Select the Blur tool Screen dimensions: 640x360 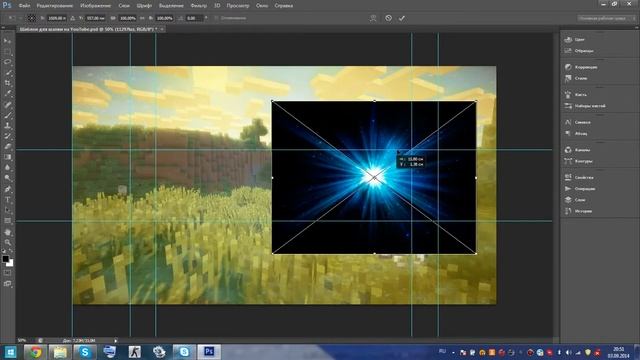8,168
